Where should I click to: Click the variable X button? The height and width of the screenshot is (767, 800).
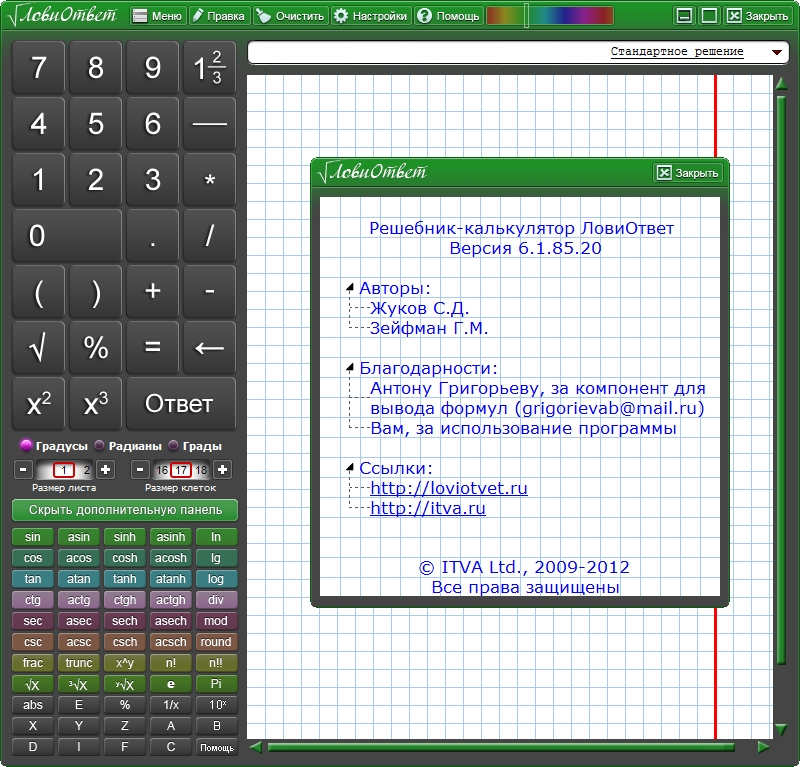point(33,726)
